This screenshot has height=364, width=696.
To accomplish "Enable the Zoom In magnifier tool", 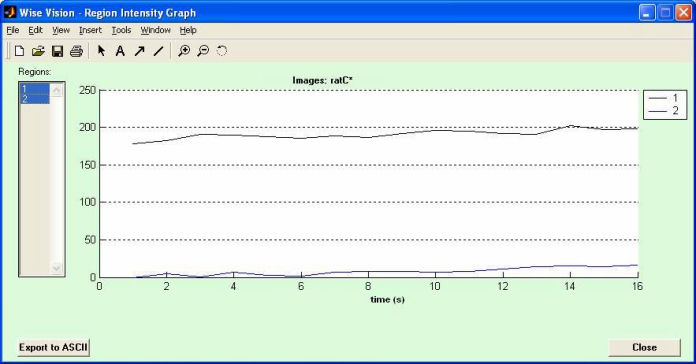I will 184,51.
